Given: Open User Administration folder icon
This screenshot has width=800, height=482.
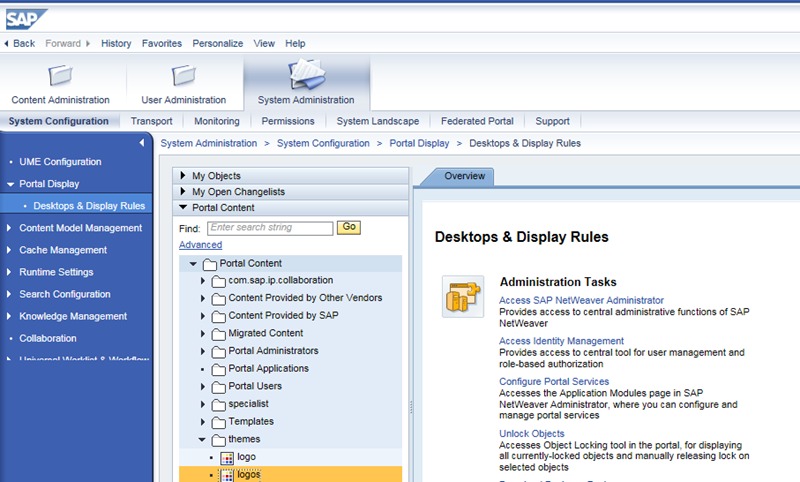Looking at the screenshot, I should click(x=183, y=75).
